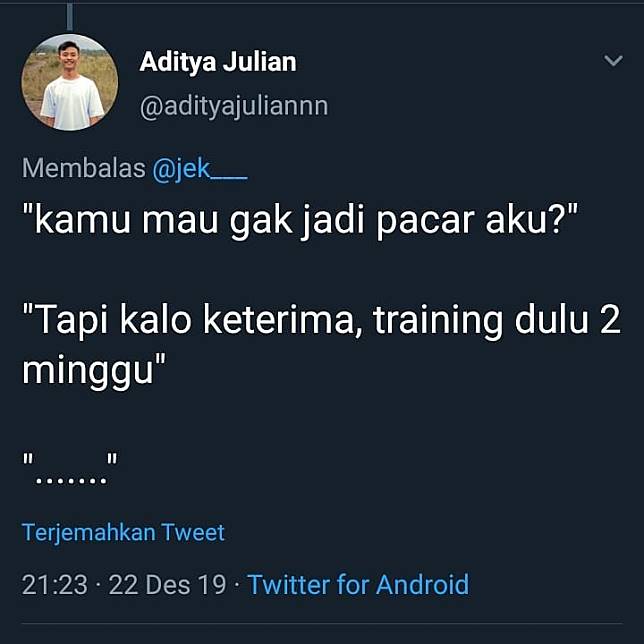This screenshot has height=644, width=644.
Task: Click the quoted dotted "......." line
Action: point(70,469)
